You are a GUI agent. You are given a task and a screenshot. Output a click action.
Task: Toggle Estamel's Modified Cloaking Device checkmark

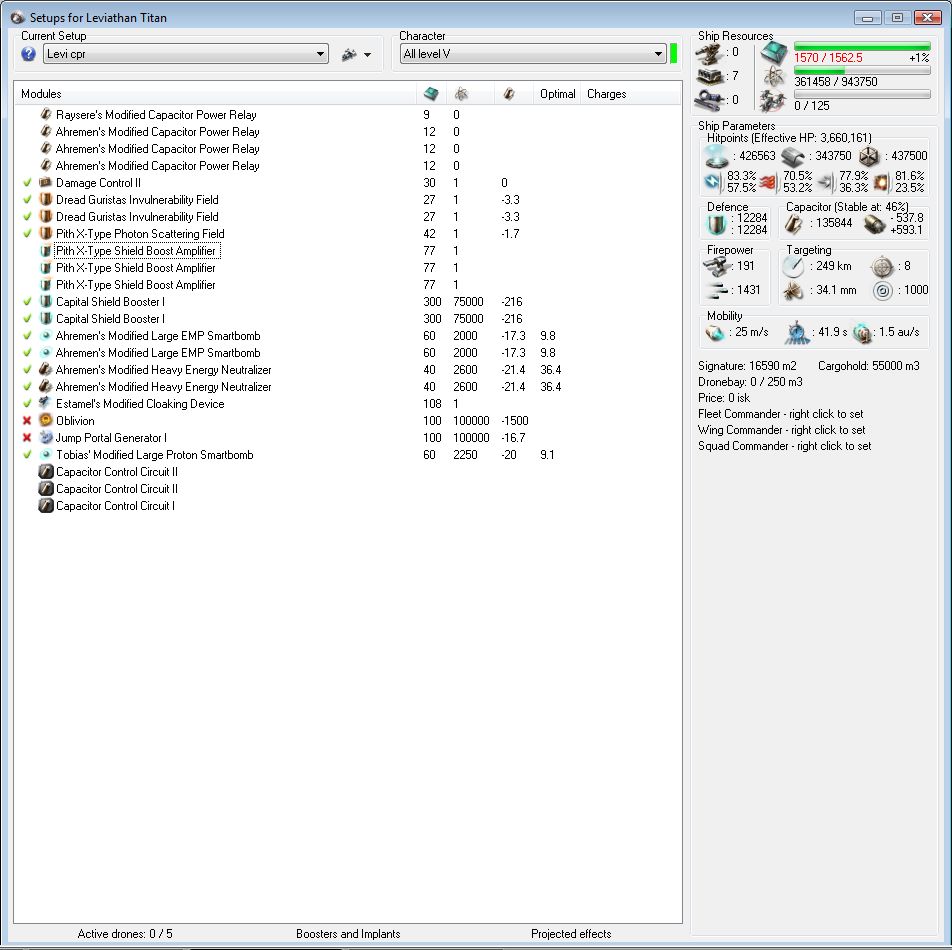pos(27,404)
